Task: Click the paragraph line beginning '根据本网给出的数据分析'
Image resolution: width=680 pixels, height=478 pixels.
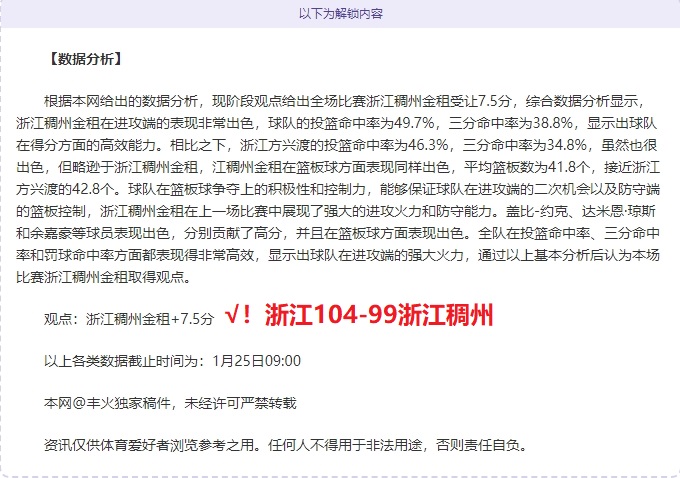Action: (x=345, y=101)
